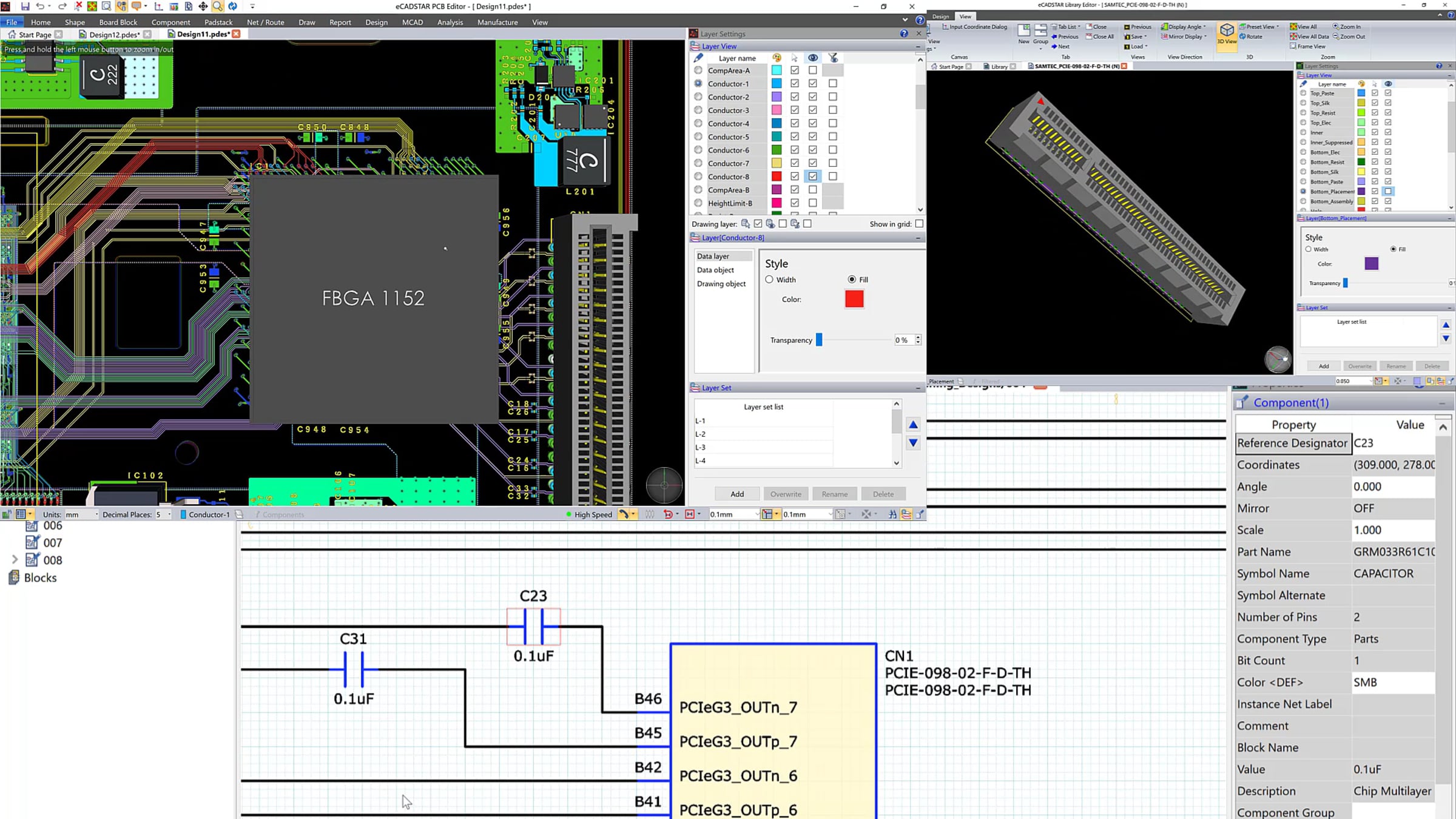
Task: Open the Units mm dropdown
Action: [x=82, y=514]
